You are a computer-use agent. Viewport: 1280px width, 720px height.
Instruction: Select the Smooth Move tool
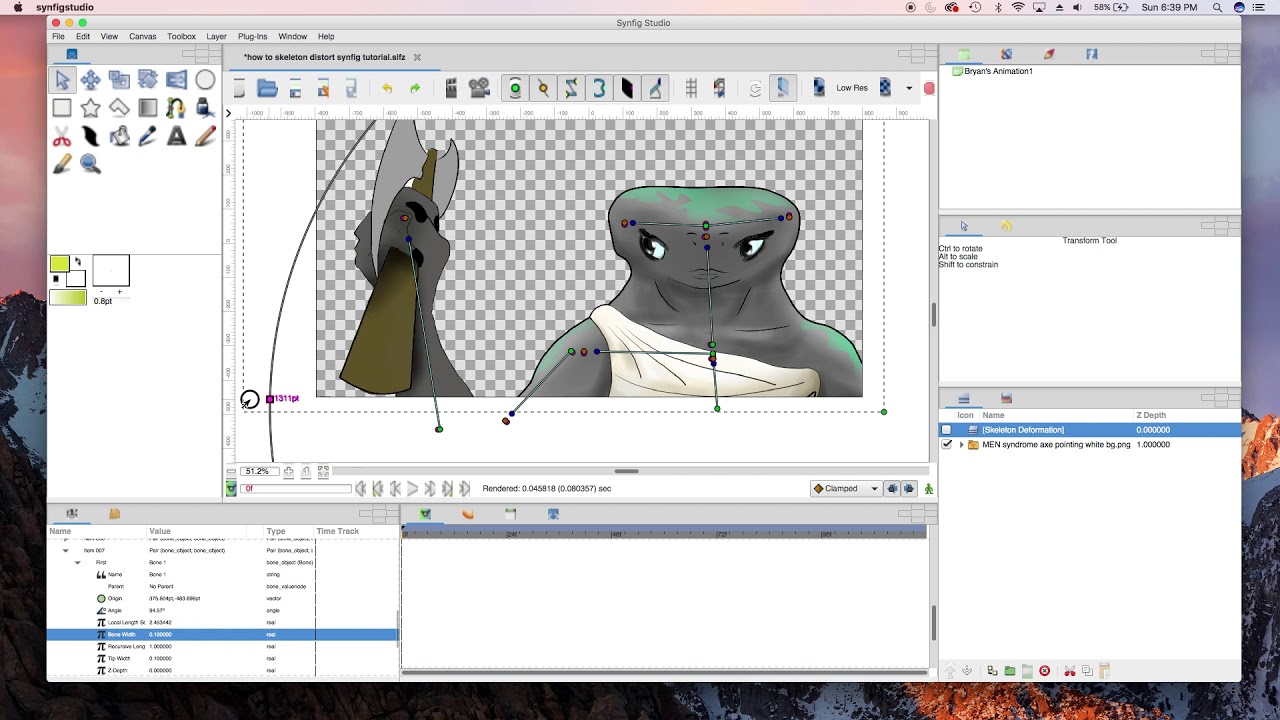tap(91, 80)
